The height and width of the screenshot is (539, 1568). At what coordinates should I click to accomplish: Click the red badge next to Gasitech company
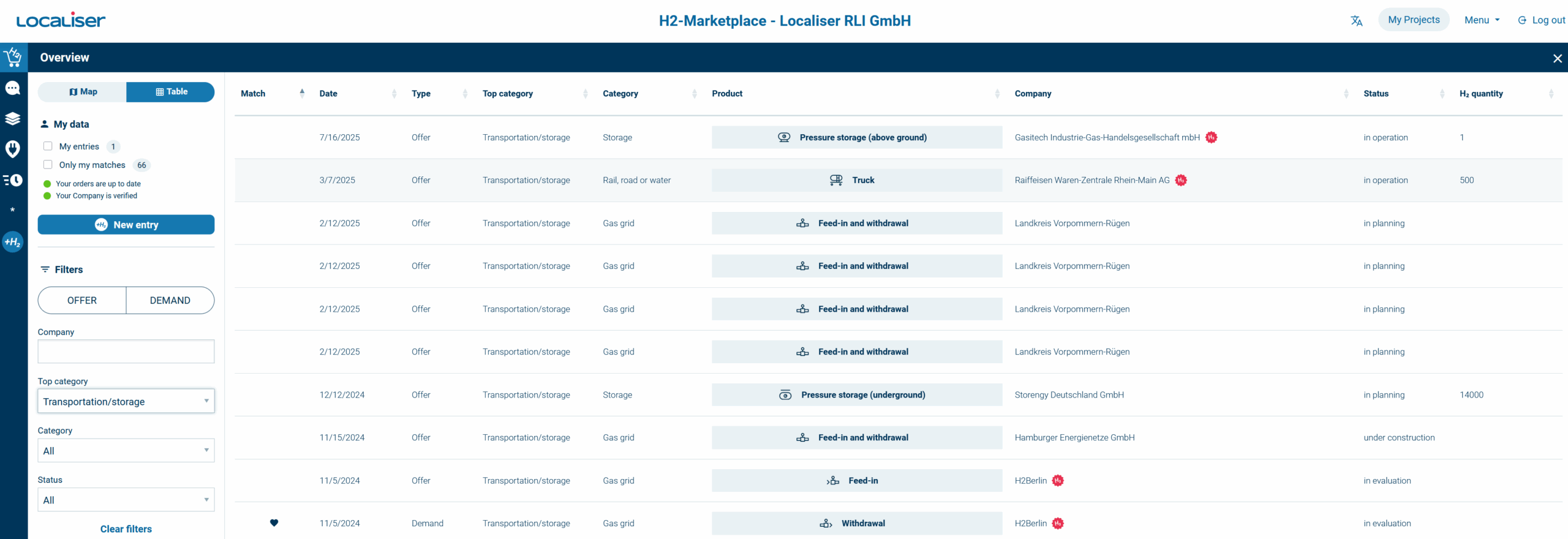click(x=1211, y=137)
